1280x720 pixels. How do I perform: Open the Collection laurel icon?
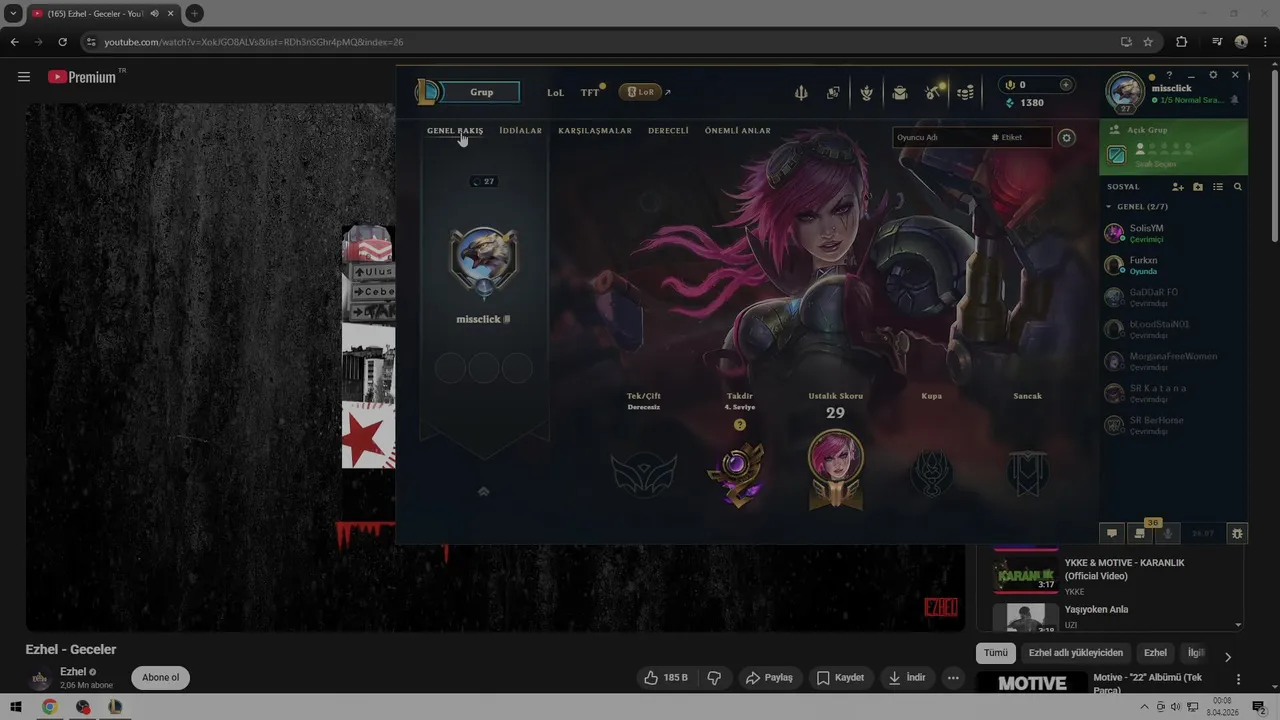coord(867,92)
